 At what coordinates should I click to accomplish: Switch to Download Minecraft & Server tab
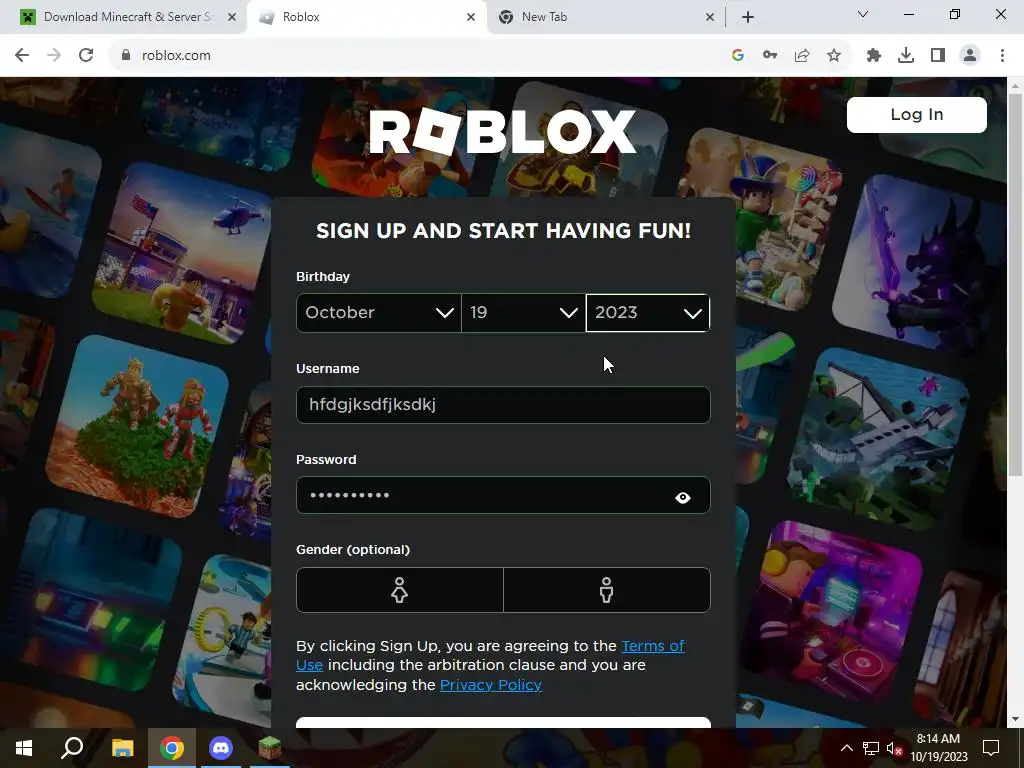tap(124, 17)
